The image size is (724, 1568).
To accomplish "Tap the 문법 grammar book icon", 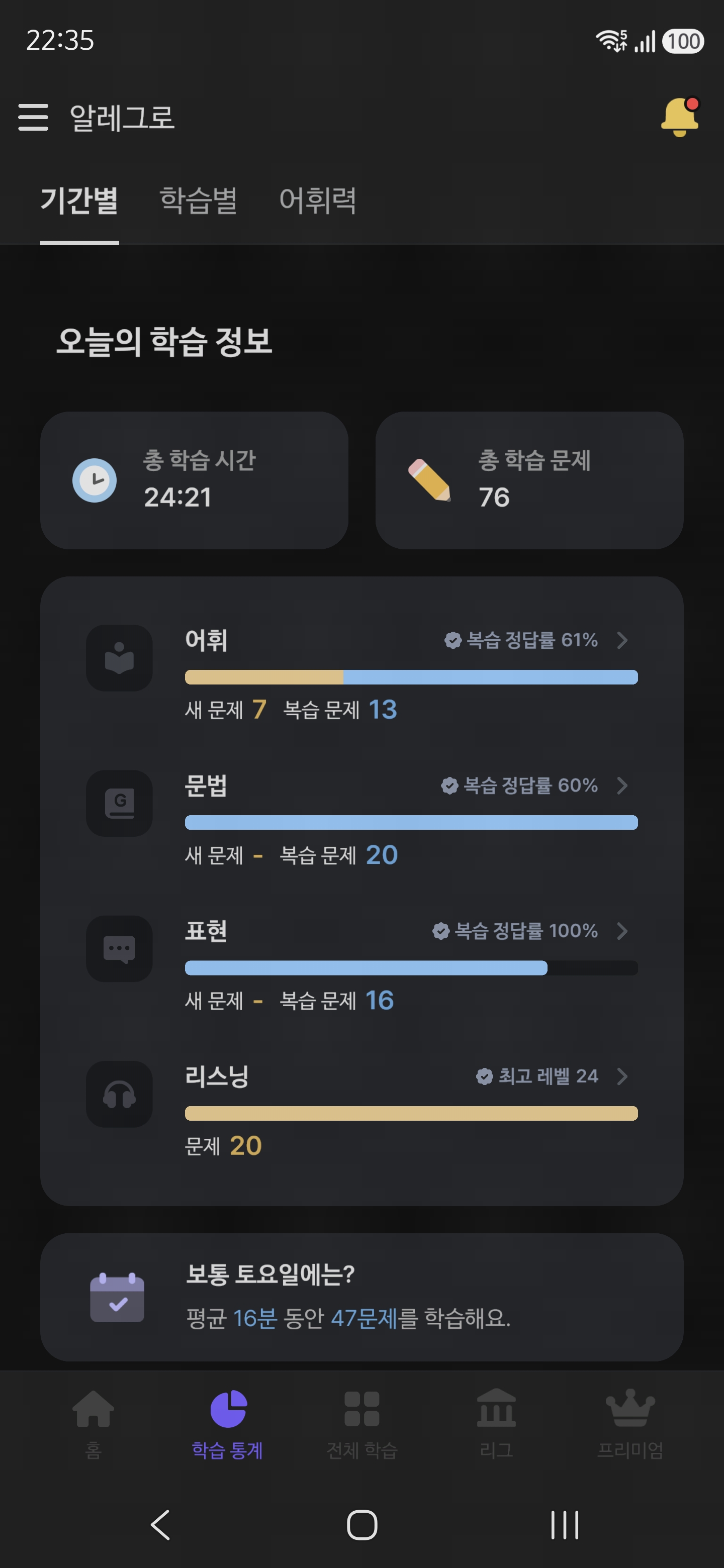I will [119, 804].
